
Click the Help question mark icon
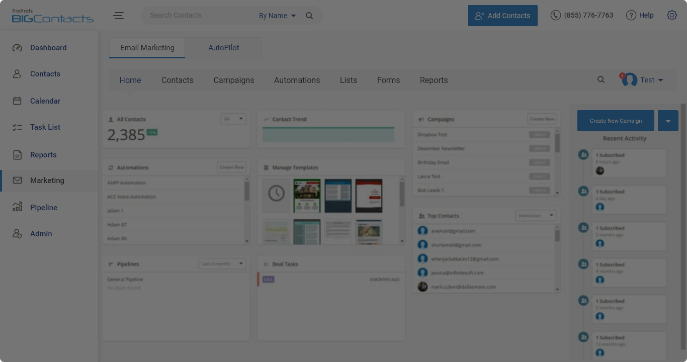coord(630,15)
